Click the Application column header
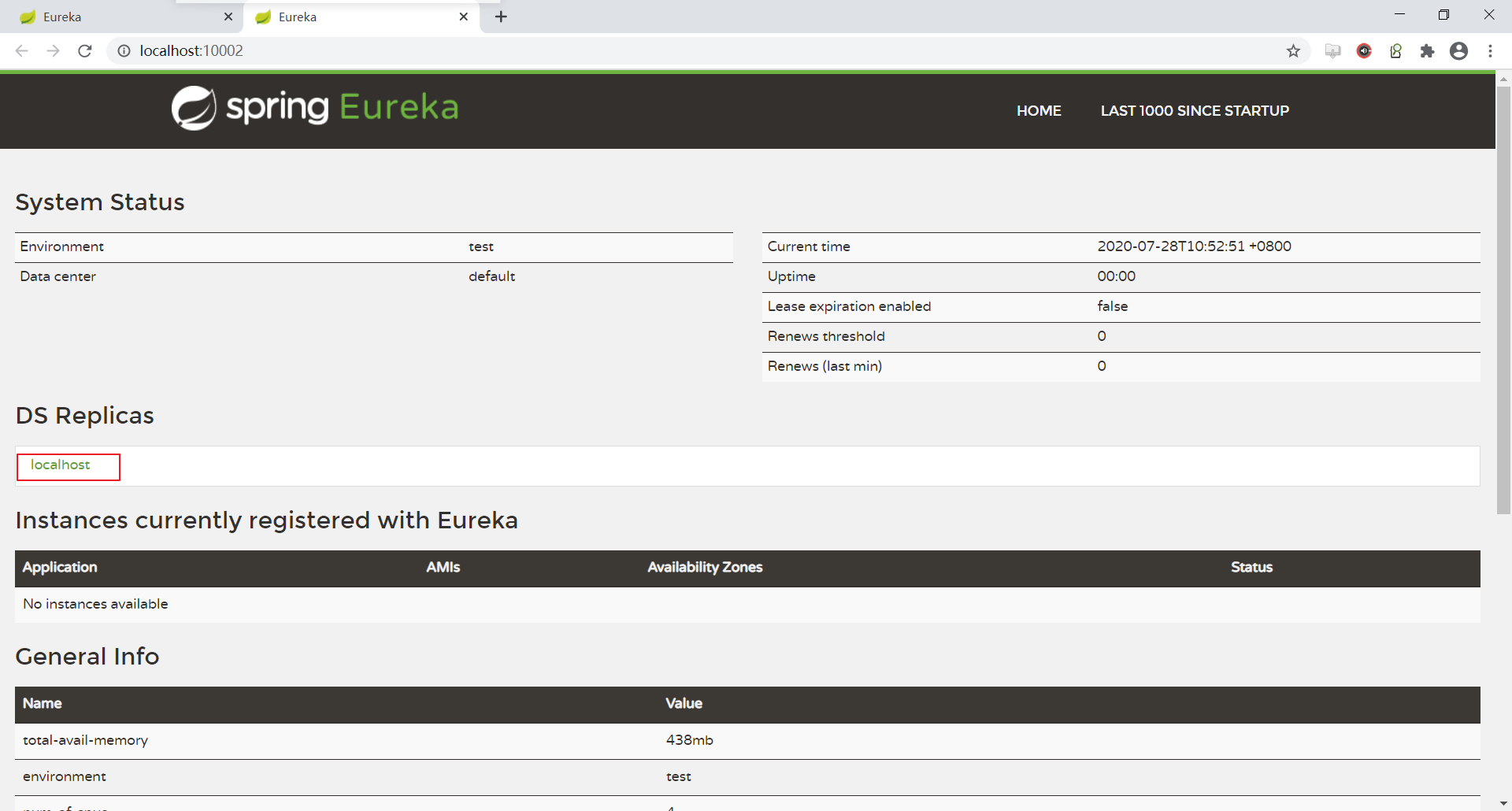Viewport: 1512px width, 811px height. (60, 568)
